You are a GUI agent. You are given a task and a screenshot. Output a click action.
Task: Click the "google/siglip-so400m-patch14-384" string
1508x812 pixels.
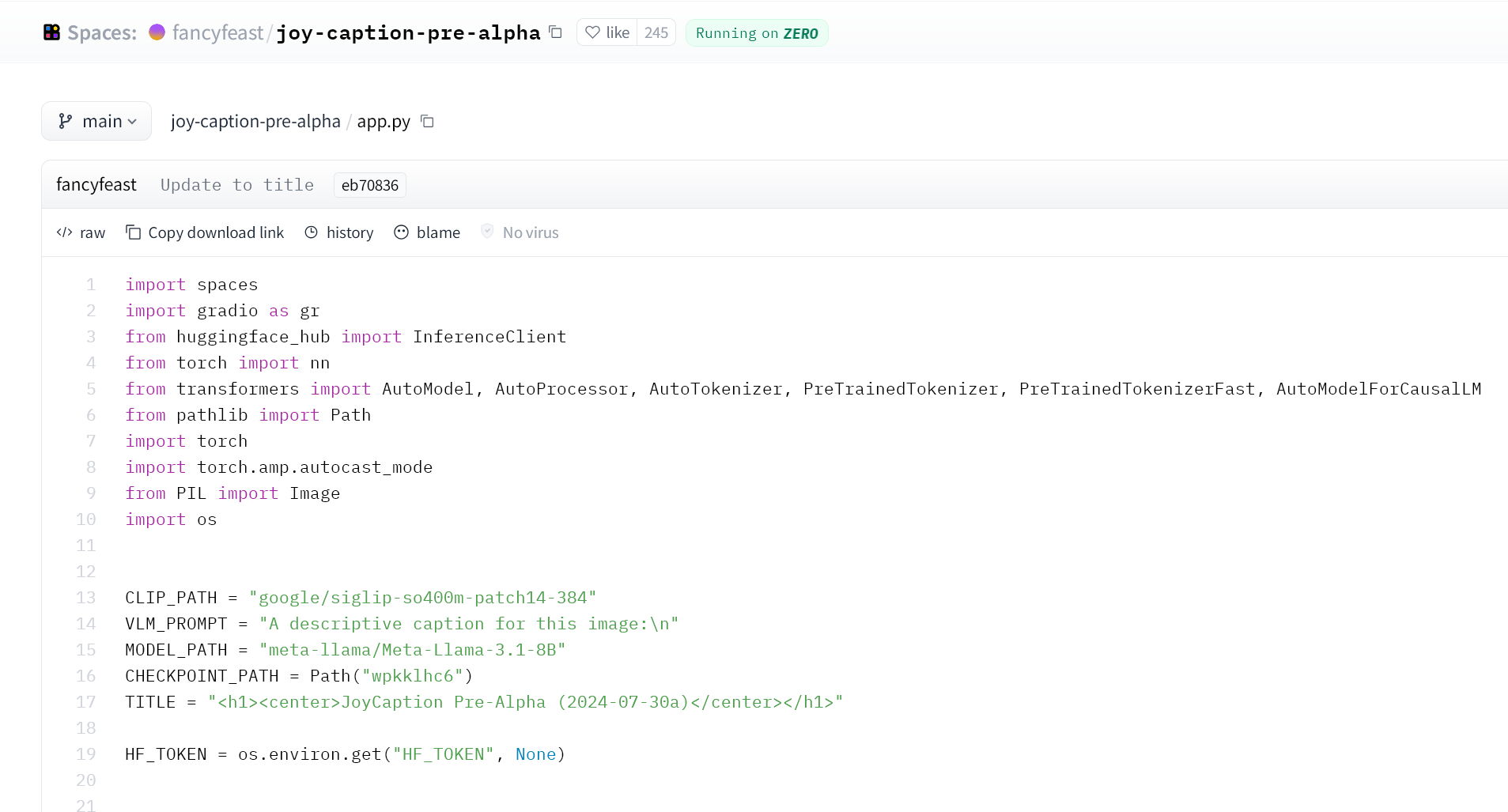pyautogui.click(x=422, y=598)
